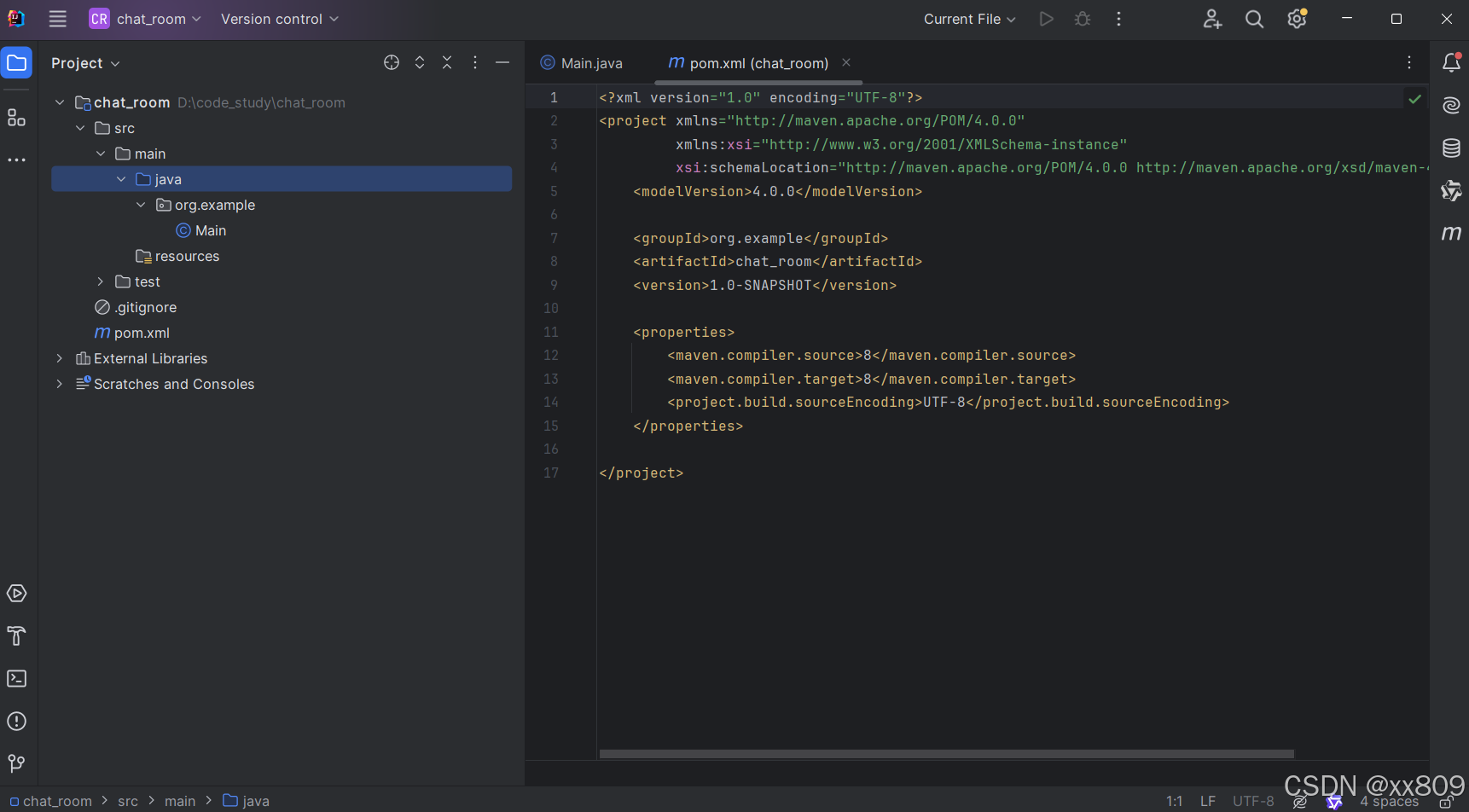Select pom.xml file in tree
The image size is (1469, 812).
pos(132,333)
